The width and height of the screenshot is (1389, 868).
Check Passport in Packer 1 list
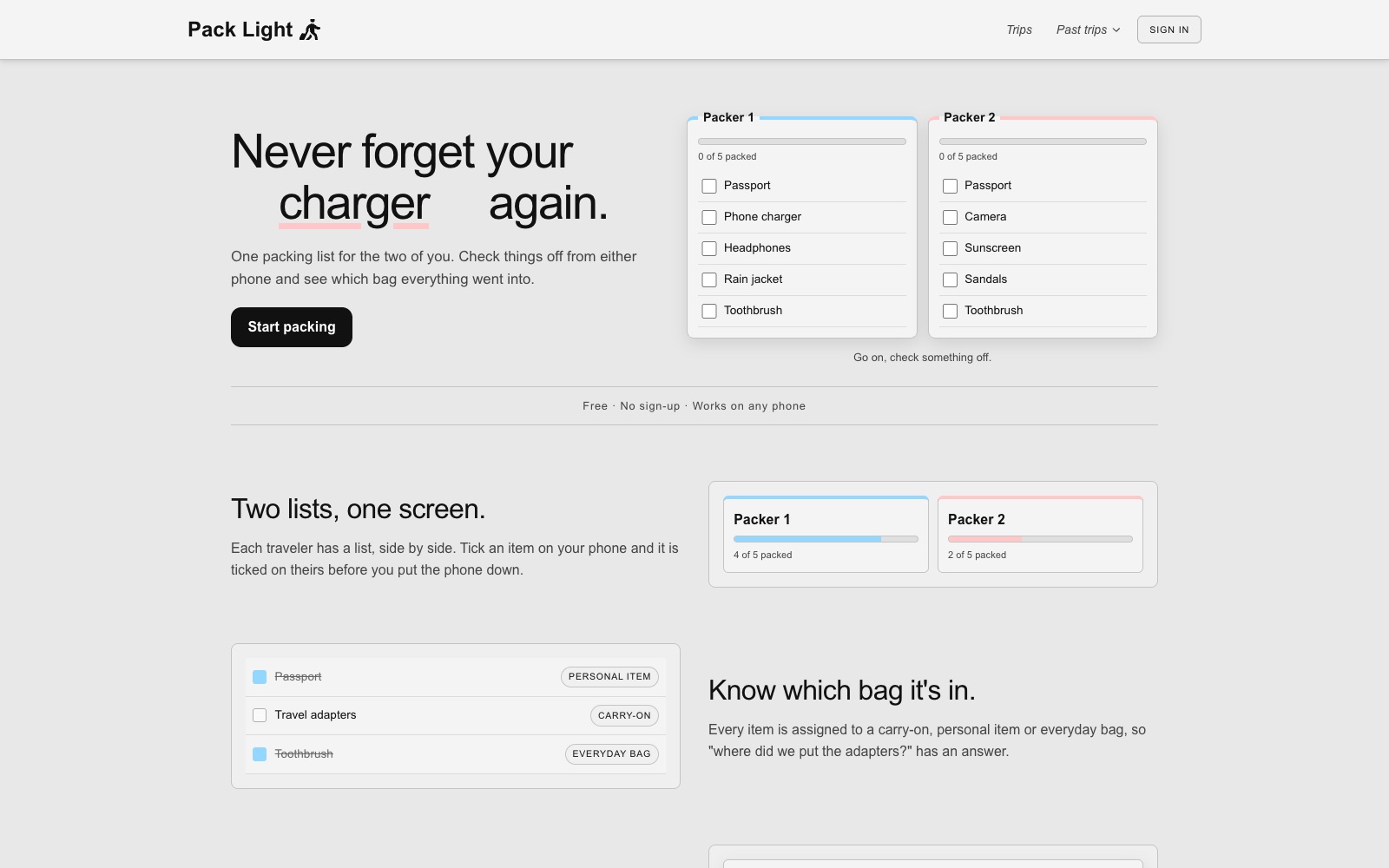pyautogui.click(x=709, y=186)
